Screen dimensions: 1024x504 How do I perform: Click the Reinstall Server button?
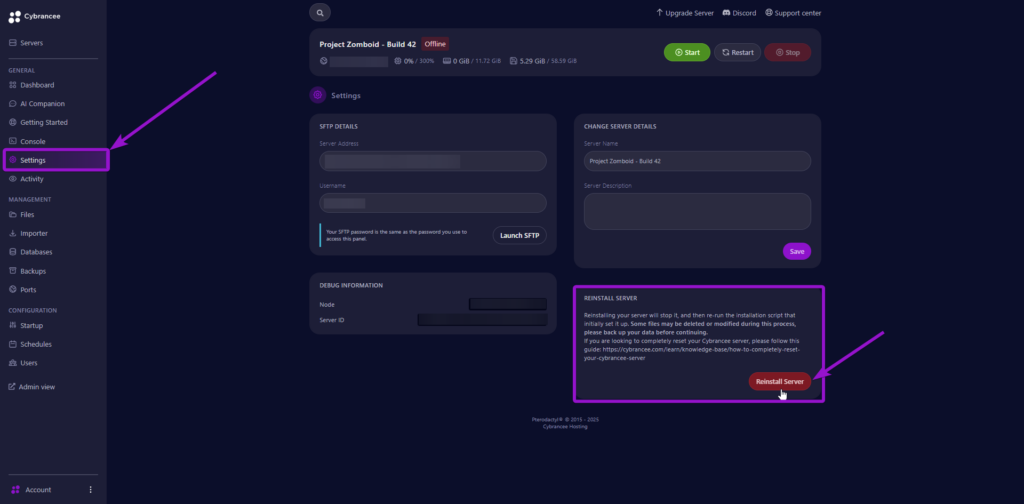[779, 381]
